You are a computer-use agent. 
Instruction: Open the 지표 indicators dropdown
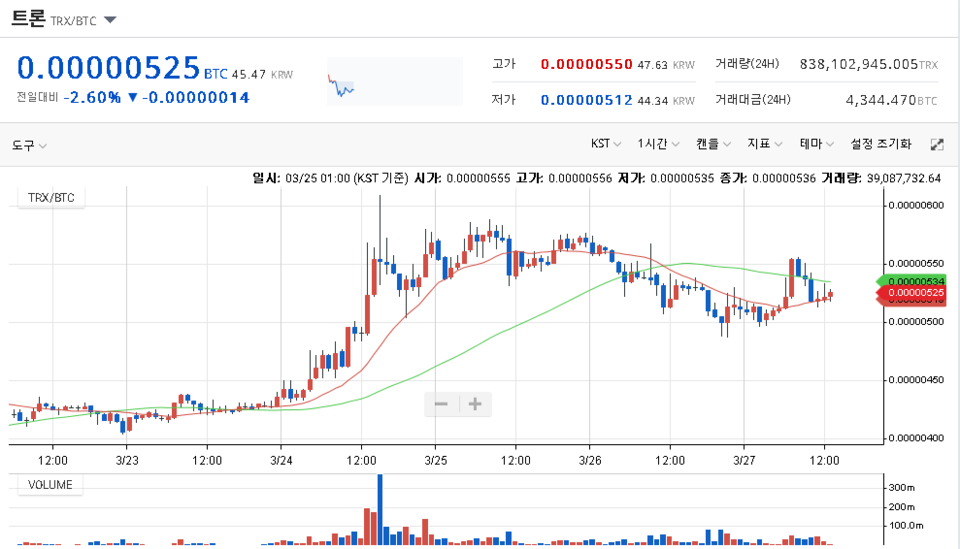pos(765,144)
